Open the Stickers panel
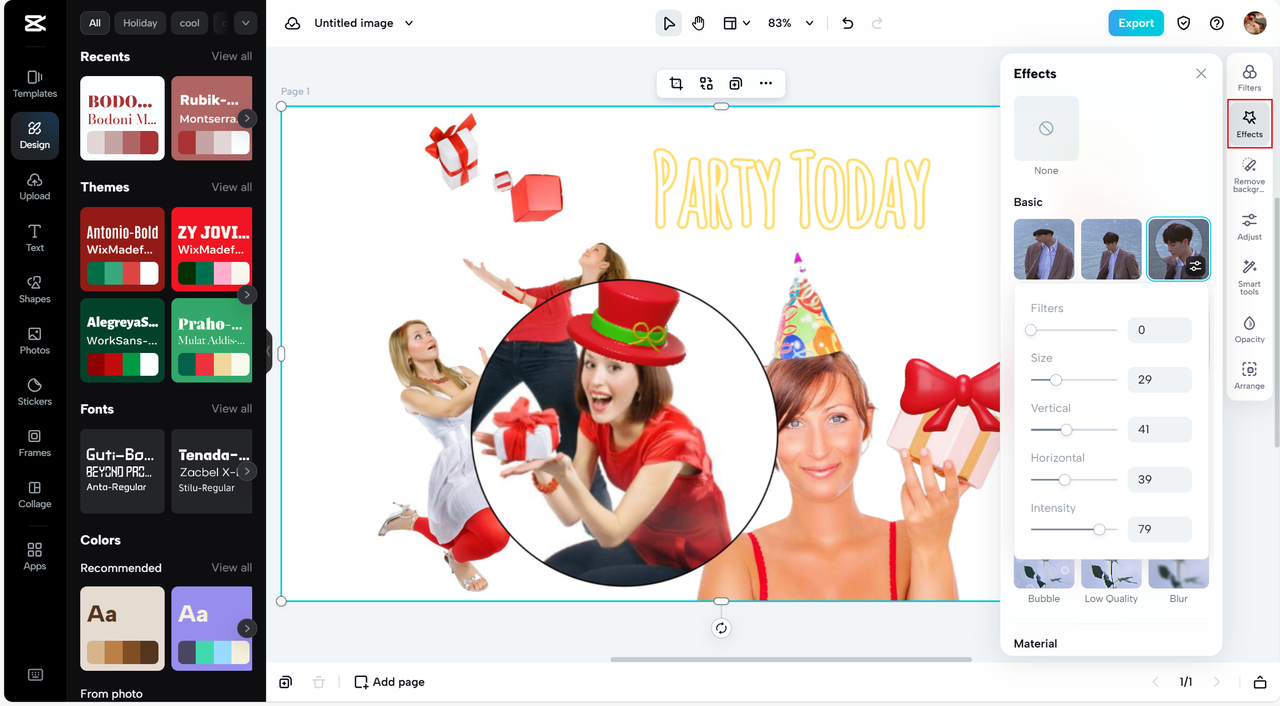Image resolution: width=1280 pixels, height=706 pixels. [x=34, y=391]
